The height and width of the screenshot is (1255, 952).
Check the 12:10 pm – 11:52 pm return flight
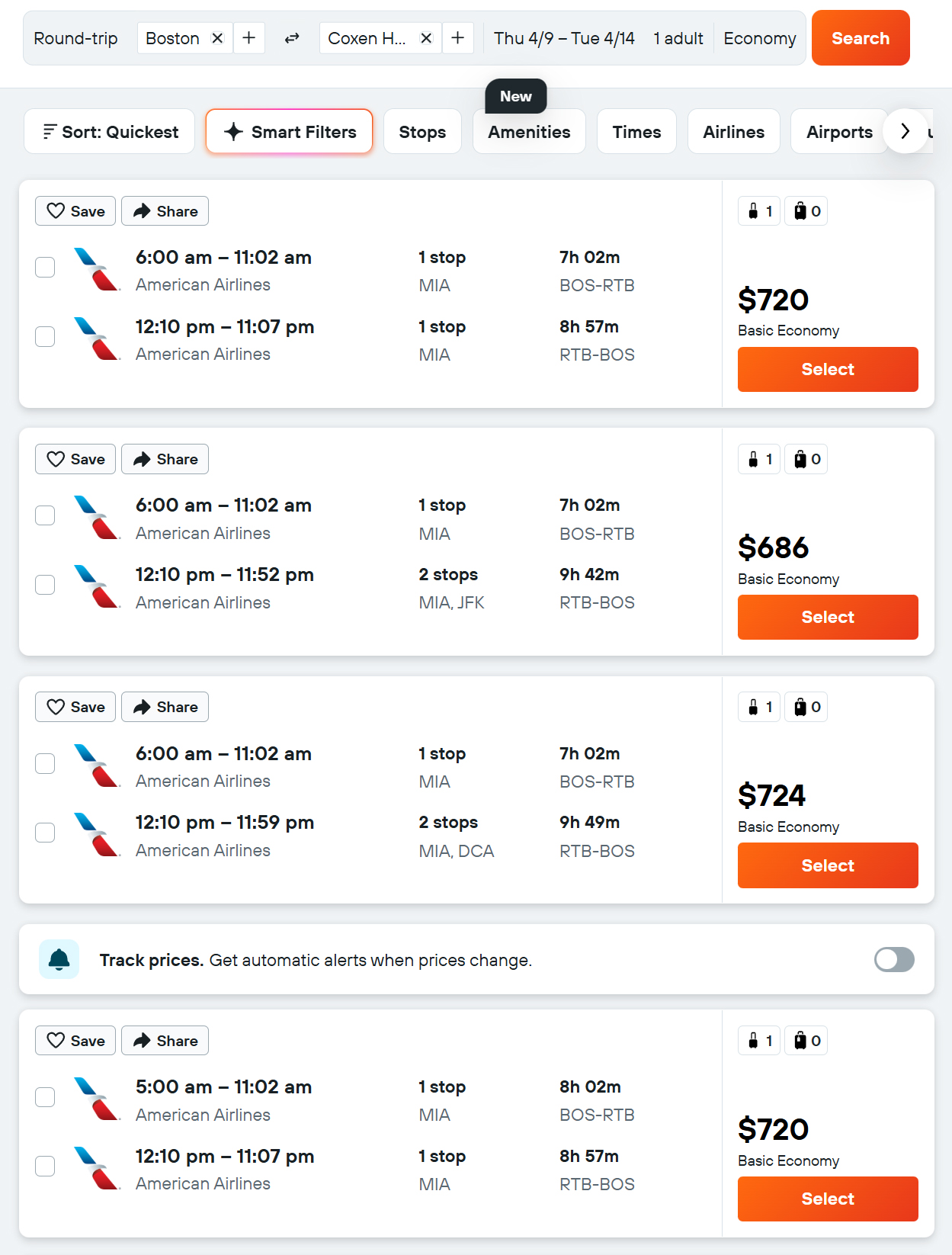46,585
